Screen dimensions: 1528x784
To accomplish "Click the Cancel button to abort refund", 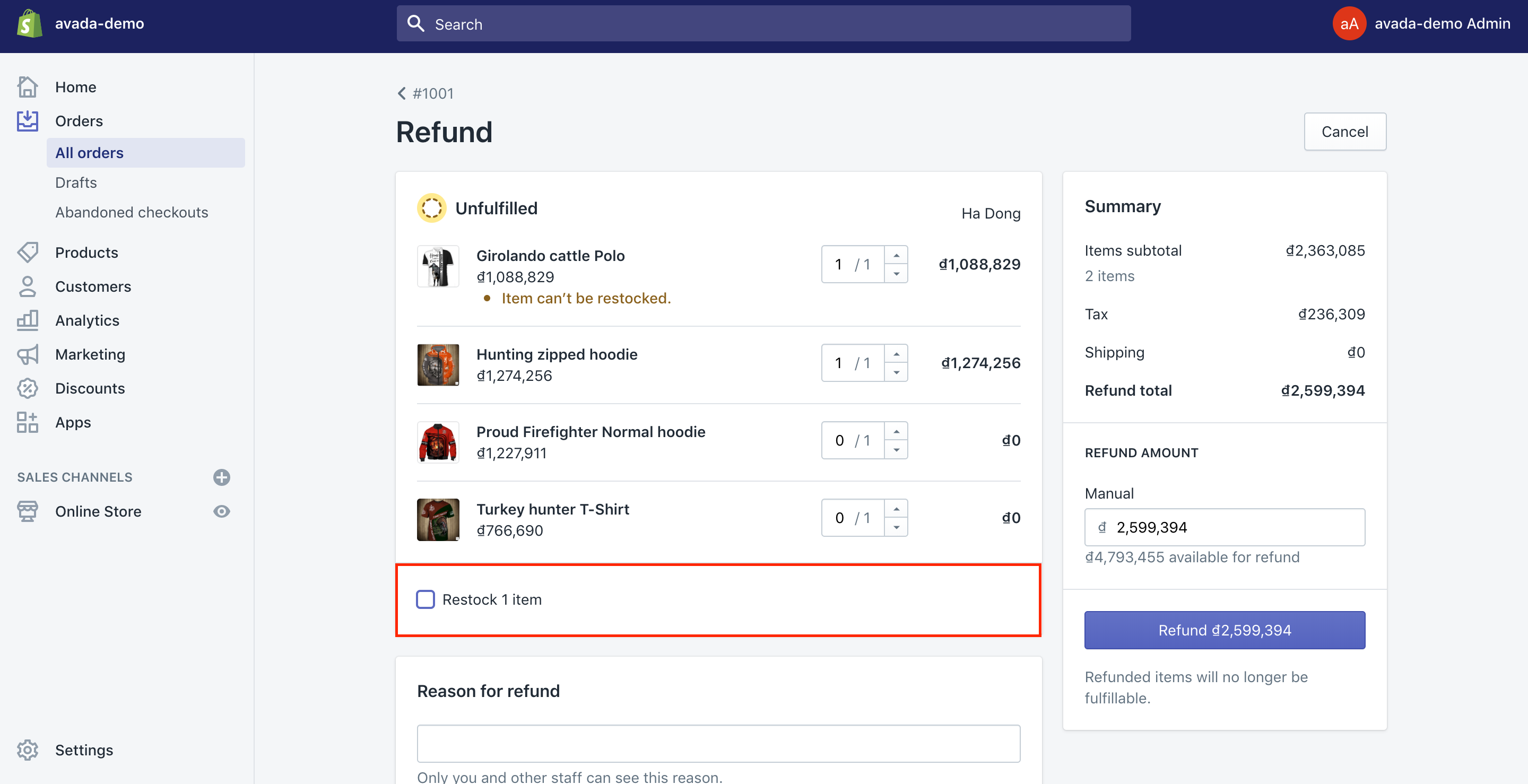I will [1344, 131].
